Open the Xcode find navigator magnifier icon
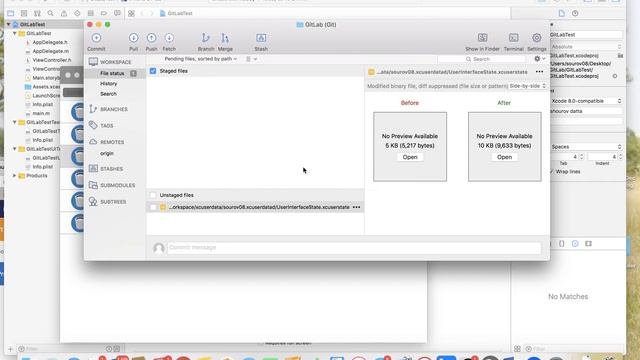The height and width of the screenshot is (360, 640). click(x=50, y=13)
